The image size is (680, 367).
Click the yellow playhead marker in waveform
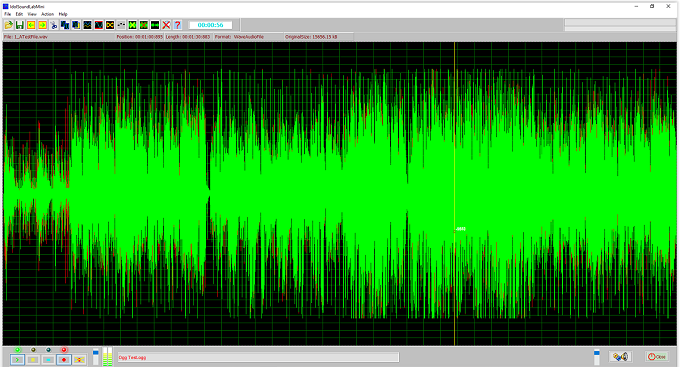point(454,194)
